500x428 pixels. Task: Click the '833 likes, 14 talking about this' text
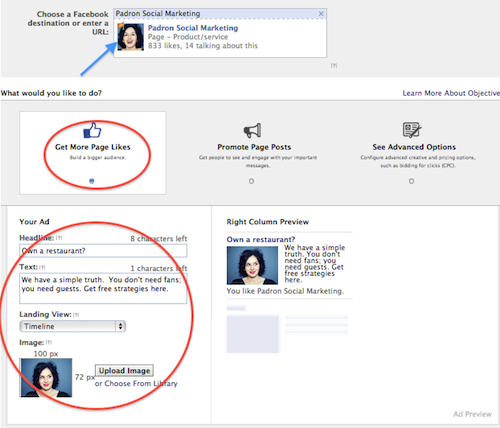click(203, 46)
